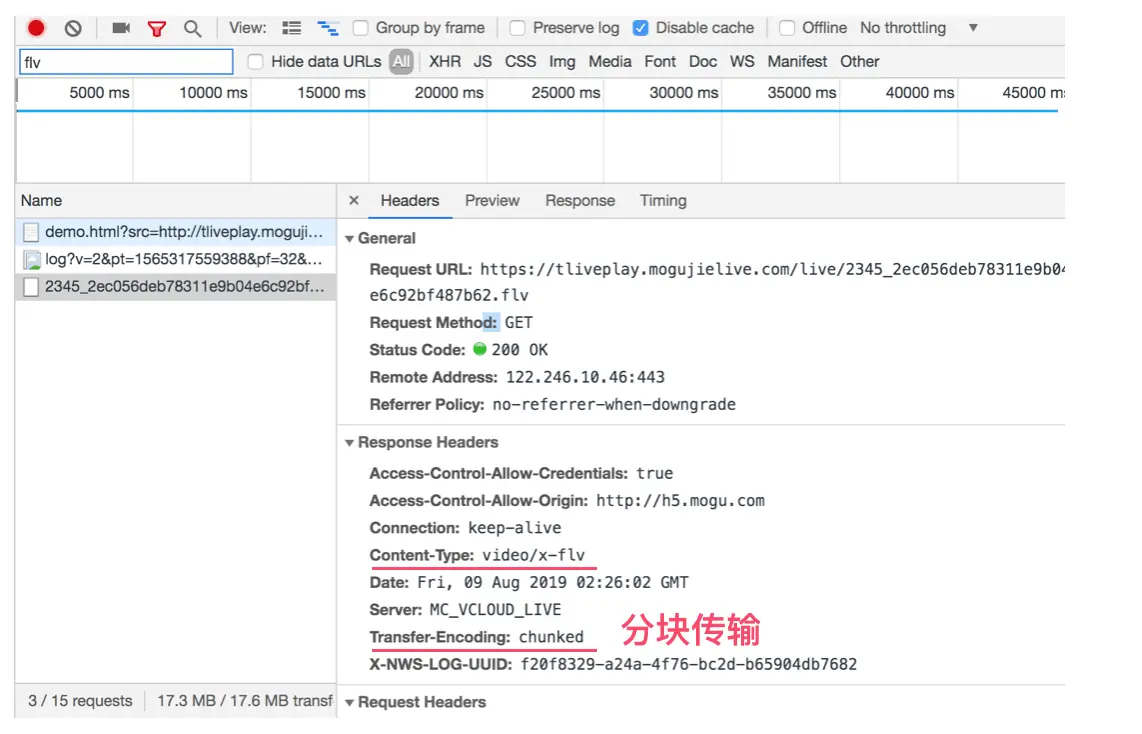Clear the network log

(x=73, y=28)
